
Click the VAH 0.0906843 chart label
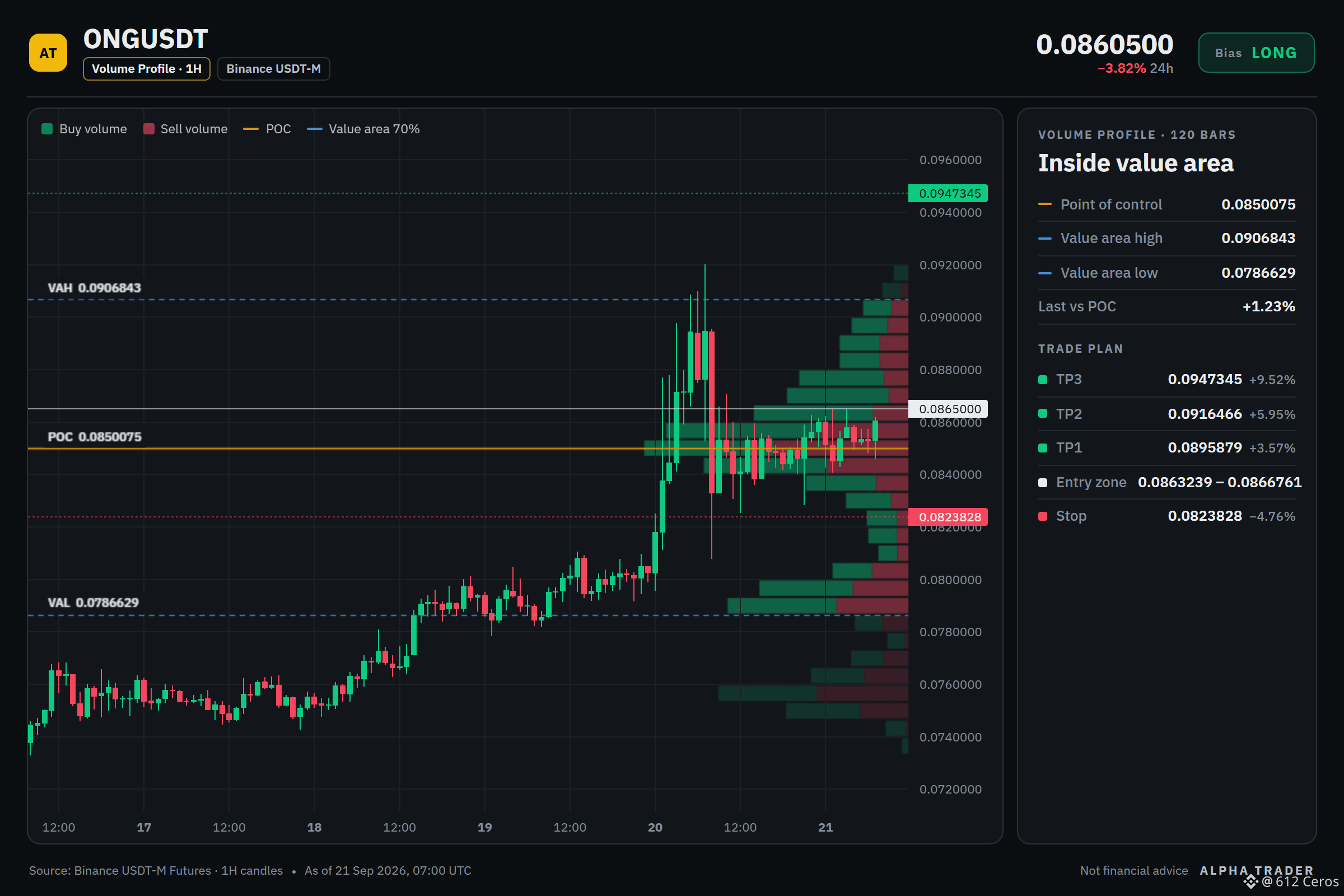(x=94, y=287)
